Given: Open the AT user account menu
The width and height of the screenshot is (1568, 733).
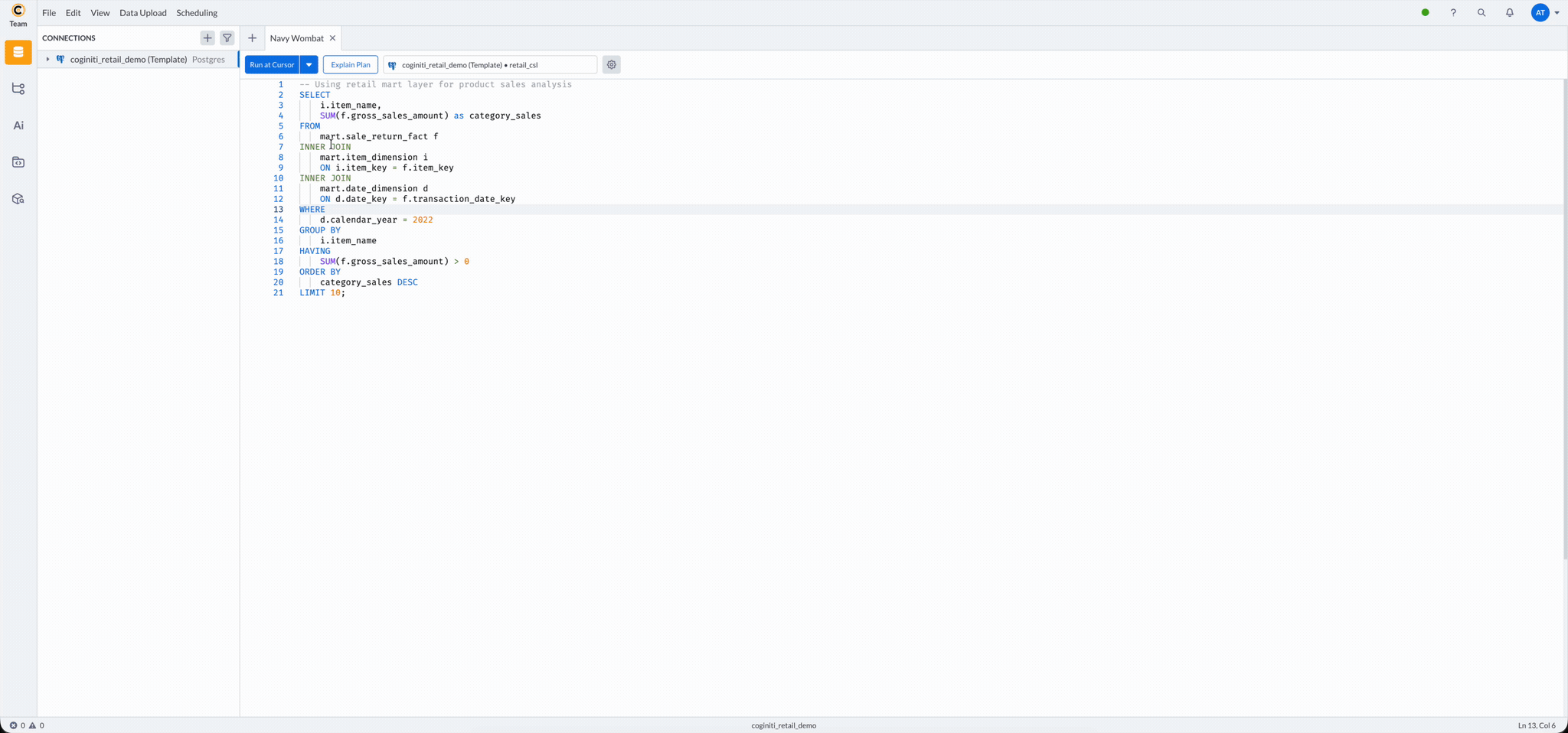Looking at the screenshot, I should pos(1545,13).
